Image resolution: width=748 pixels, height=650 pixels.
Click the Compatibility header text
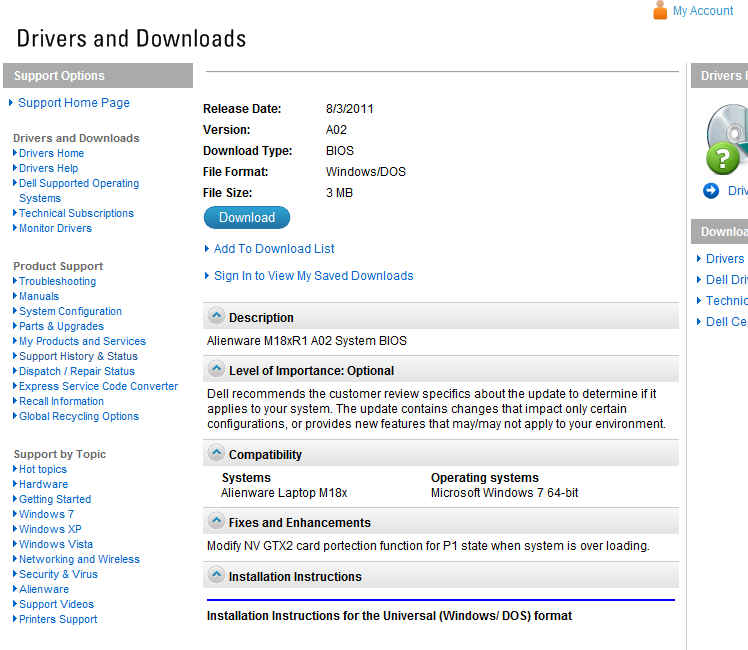(265, 454)
